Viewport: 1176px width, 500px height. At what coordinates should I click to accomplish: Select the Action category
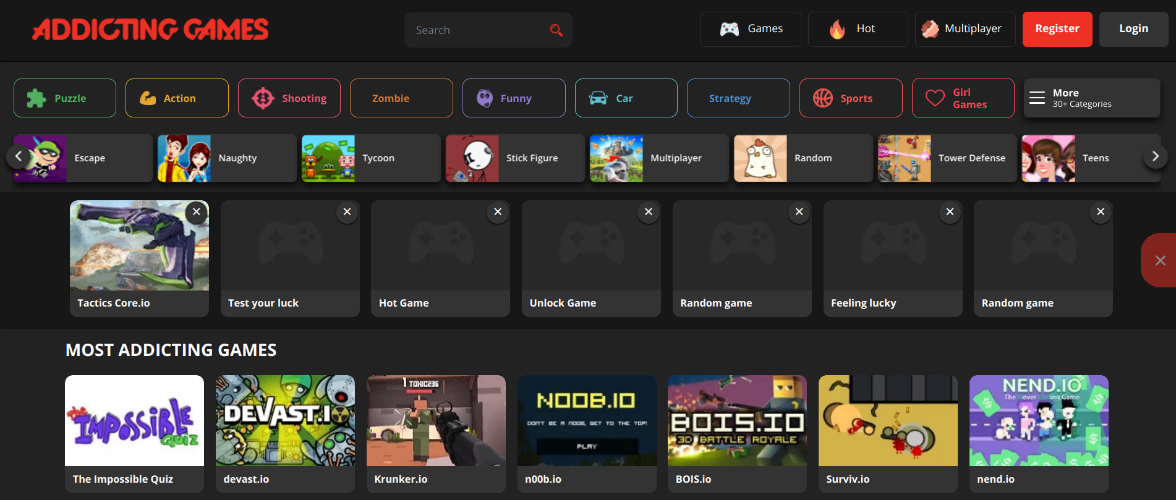(177, 98)
